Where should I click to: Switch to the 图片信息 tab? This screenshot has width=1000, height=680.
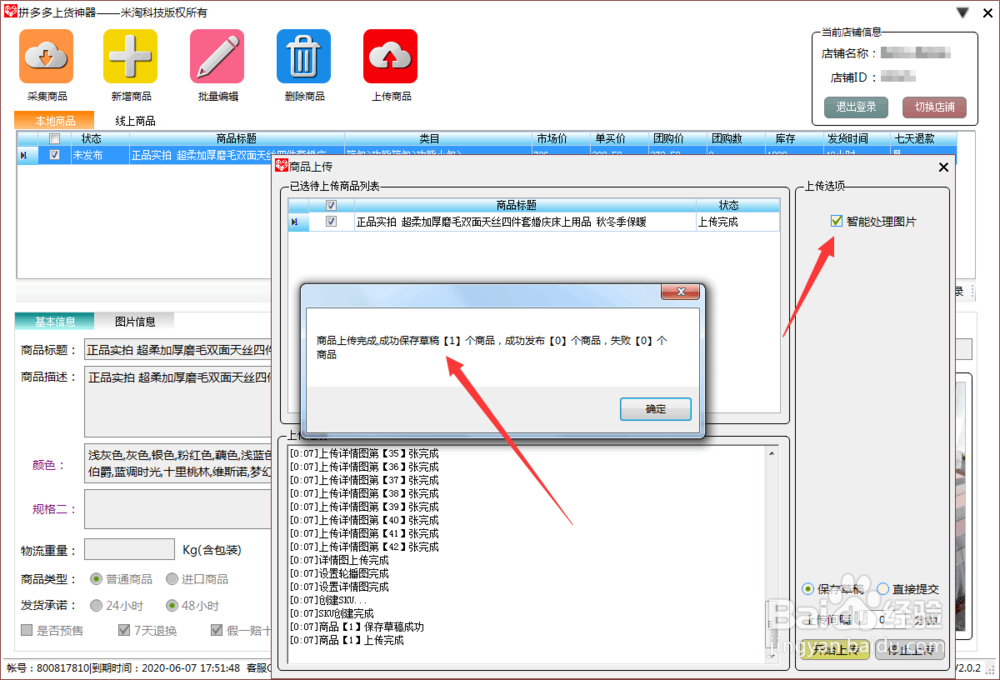click(x=135, y=322)
